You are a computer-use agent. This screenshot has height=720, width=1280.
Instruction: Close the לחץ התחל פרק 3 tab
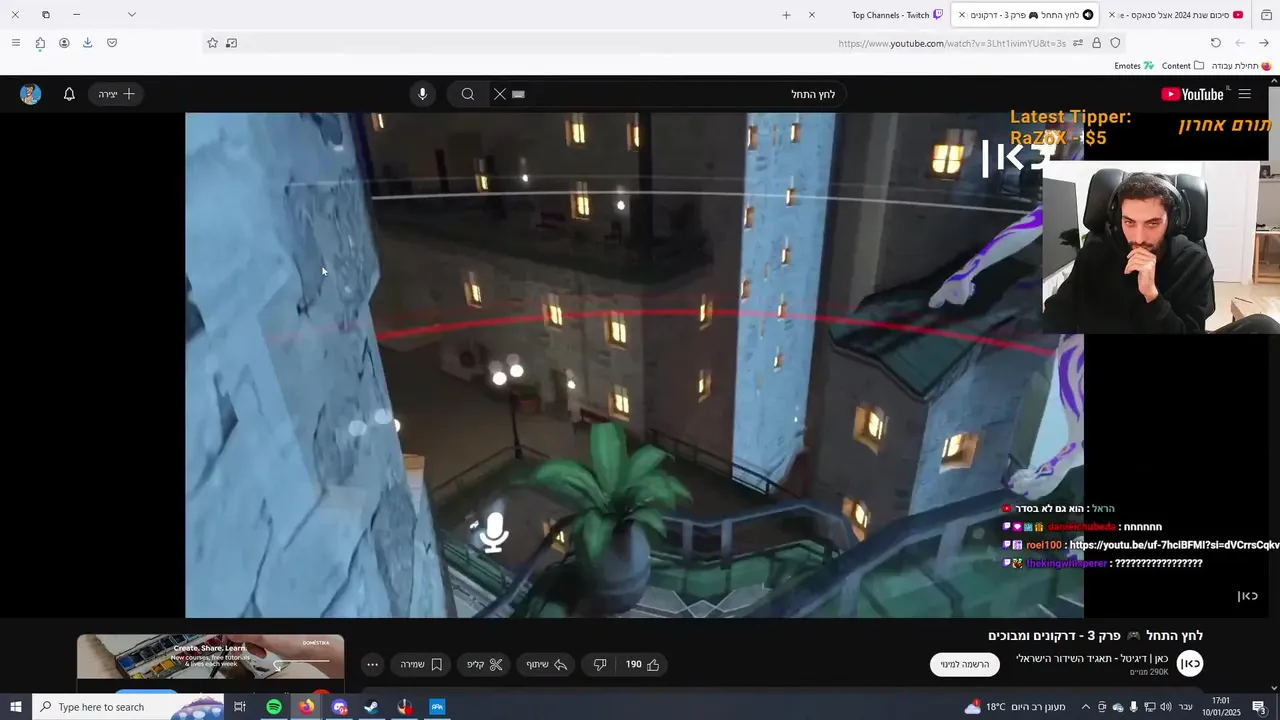tap(962, 15)
